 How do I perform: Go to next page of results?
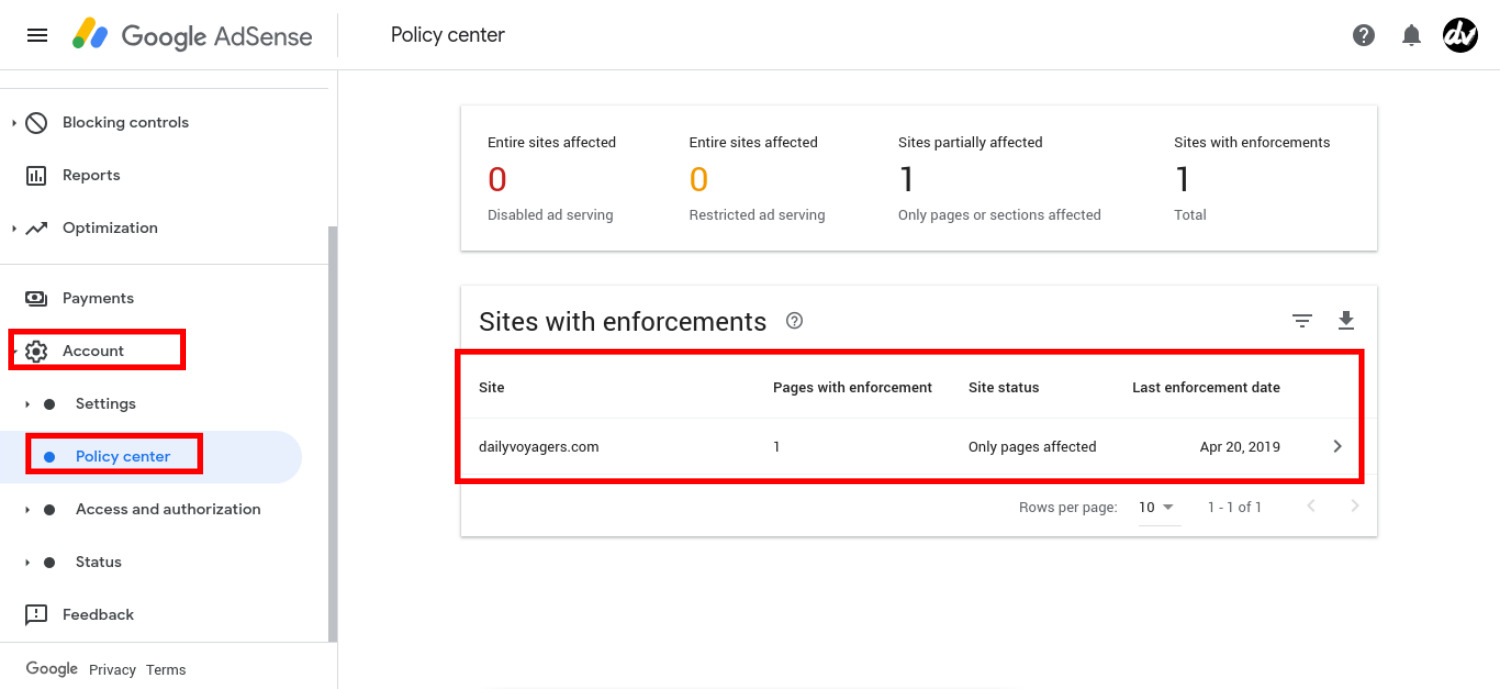(1355, 506)
